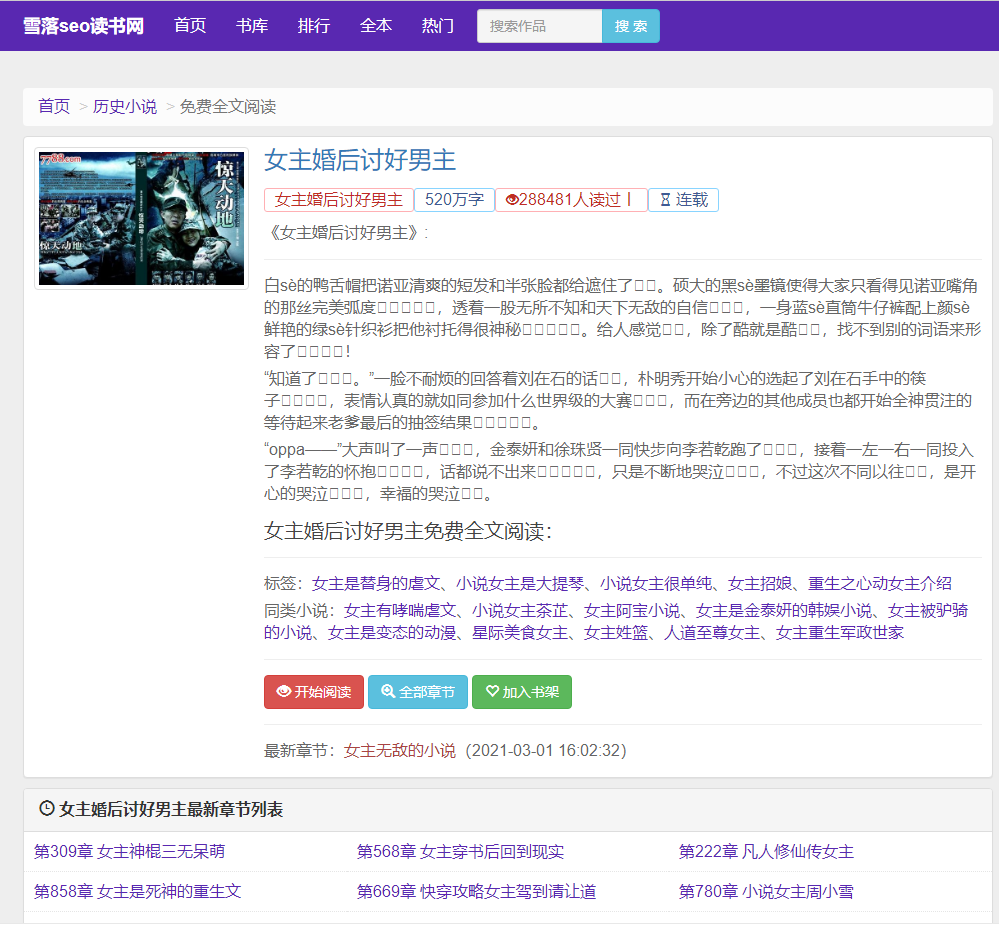Image resolution: width=999 pixels, height=926 pixels.
Task: View 全部章节 chapter list button
Action: pyautogui.click(x=418, y=691)
